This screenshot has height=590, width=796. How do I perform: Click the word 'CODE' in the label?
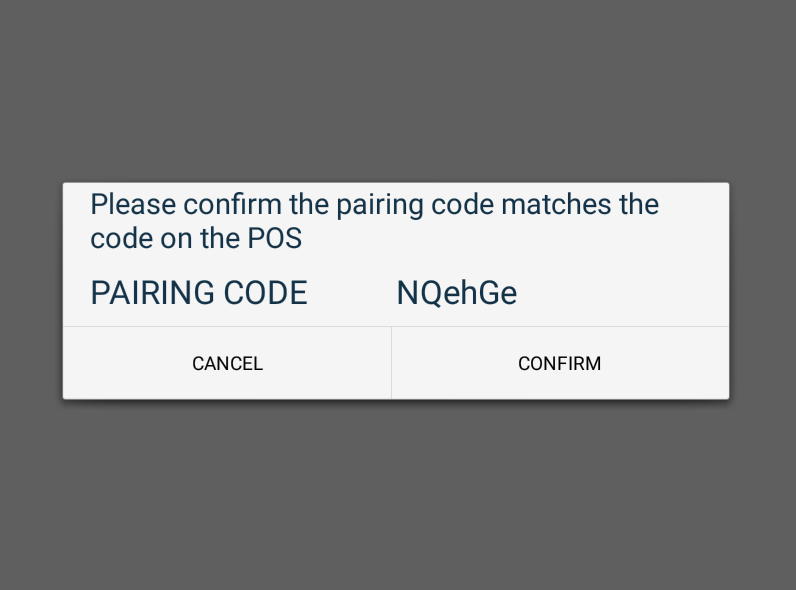(x=266, y=293)
